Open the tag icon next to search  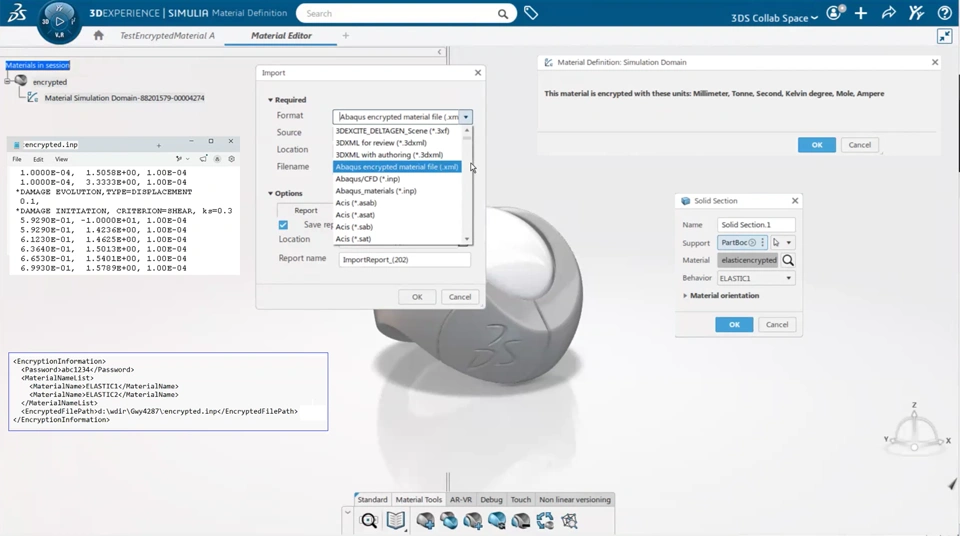pos(531,13)
